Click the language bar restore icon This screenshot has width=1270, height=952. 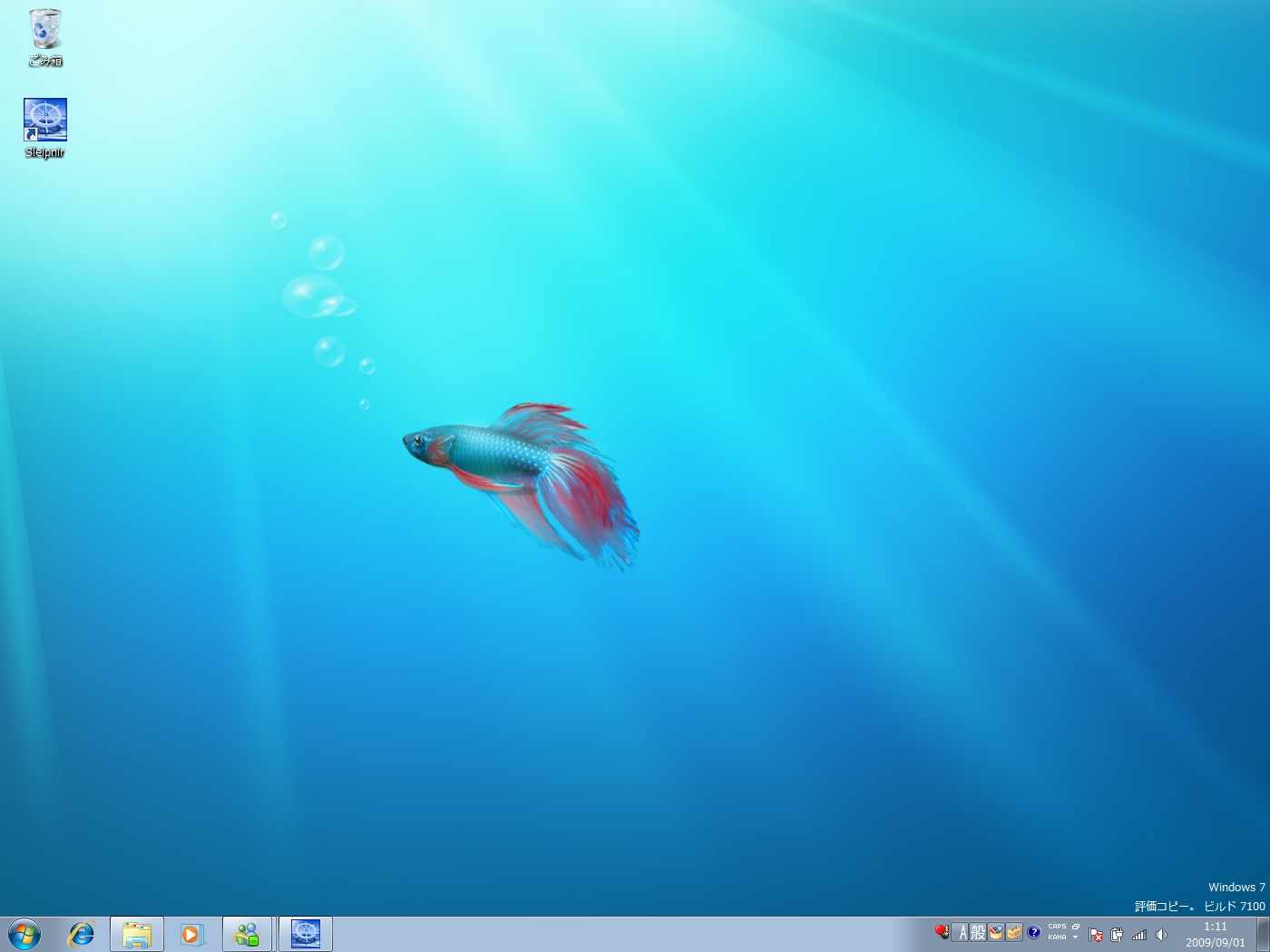pyautogui.click(x=1076, y=927)
